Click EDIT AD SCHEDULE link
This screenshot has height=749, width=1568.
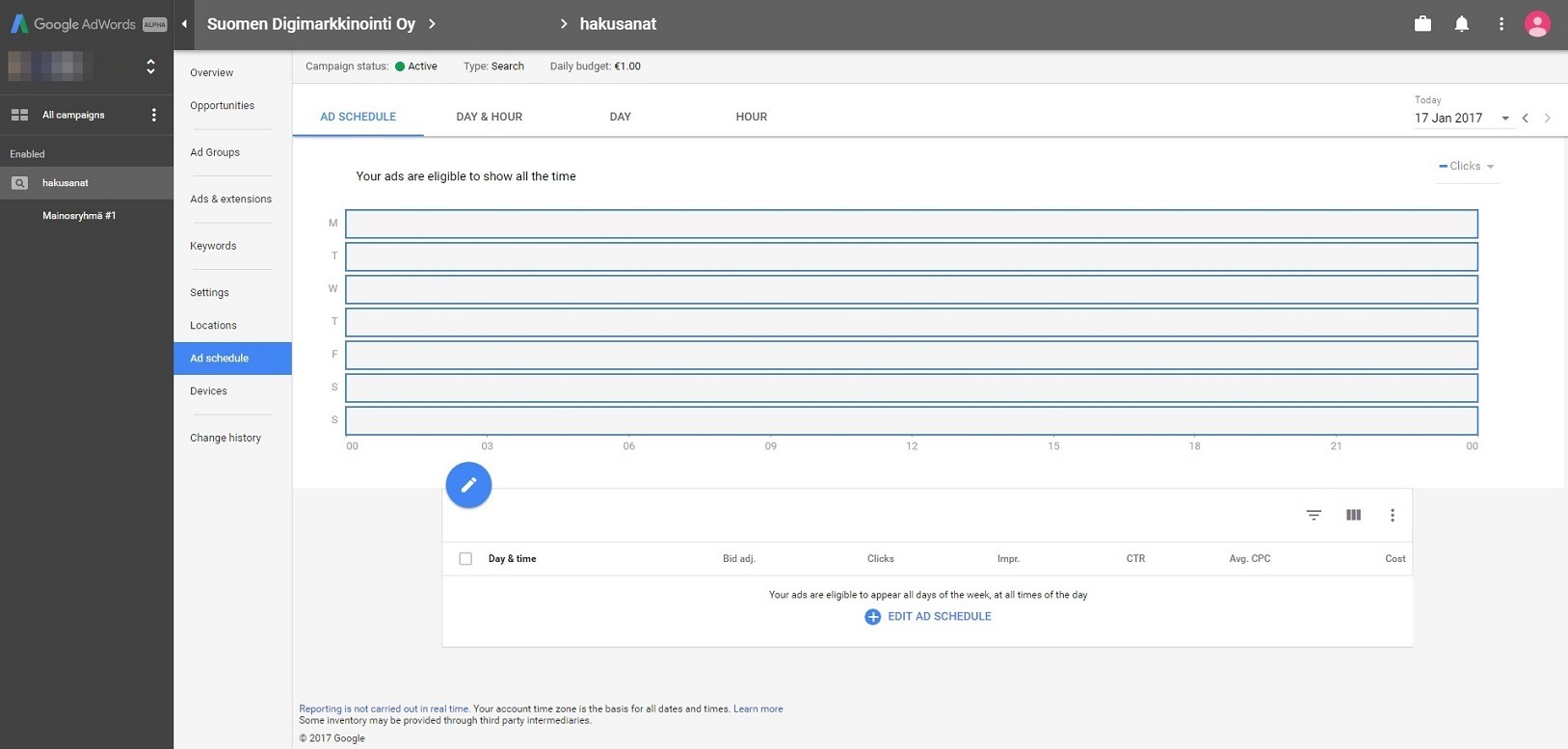940,617
